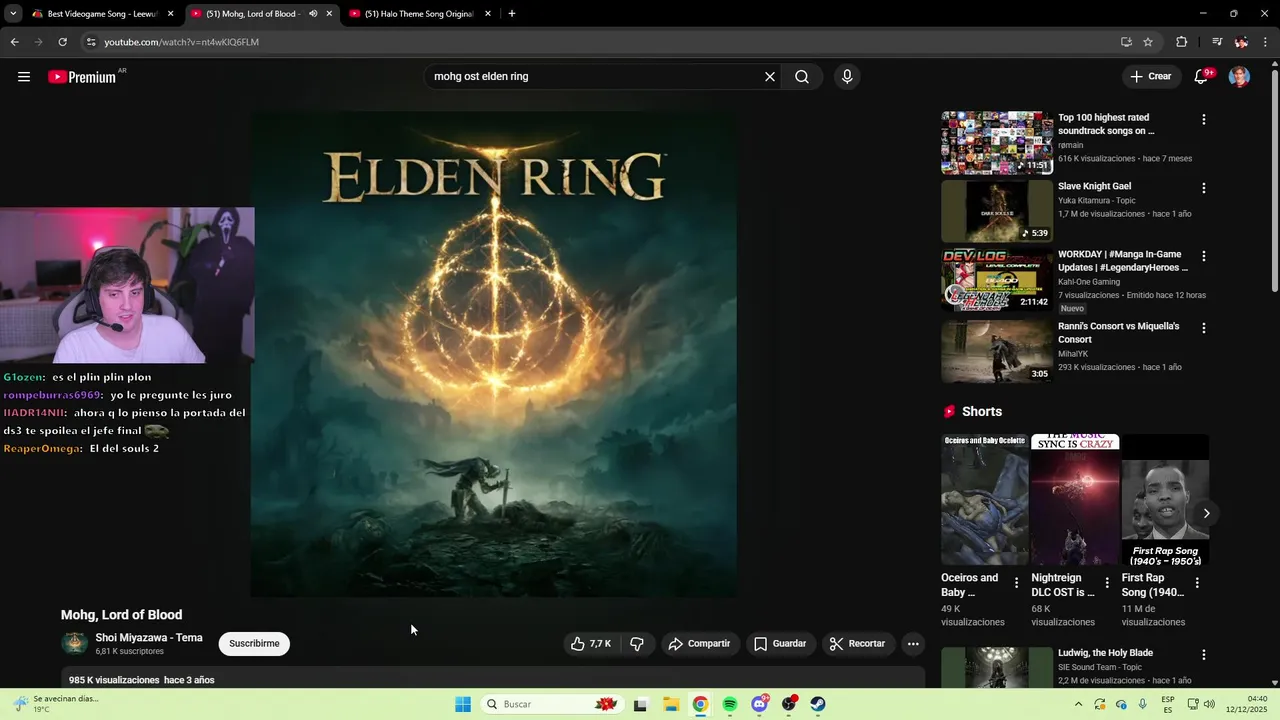This screenshot has width=1280, height=720.
Task: Like the video showing 7,7 K
Action: (x=590, y=644)
